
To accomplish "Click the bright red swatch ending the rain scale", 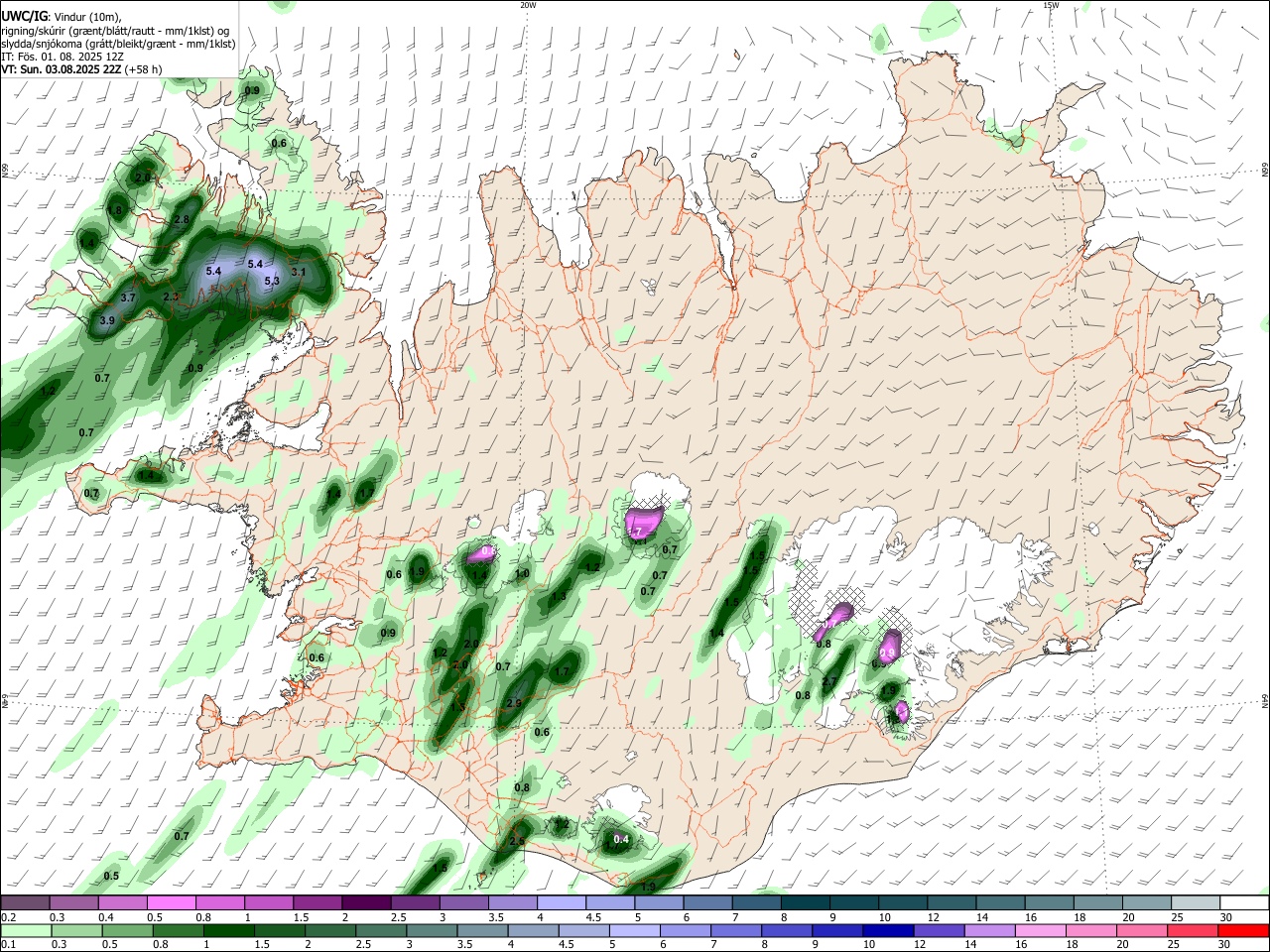I will 1244,930.
